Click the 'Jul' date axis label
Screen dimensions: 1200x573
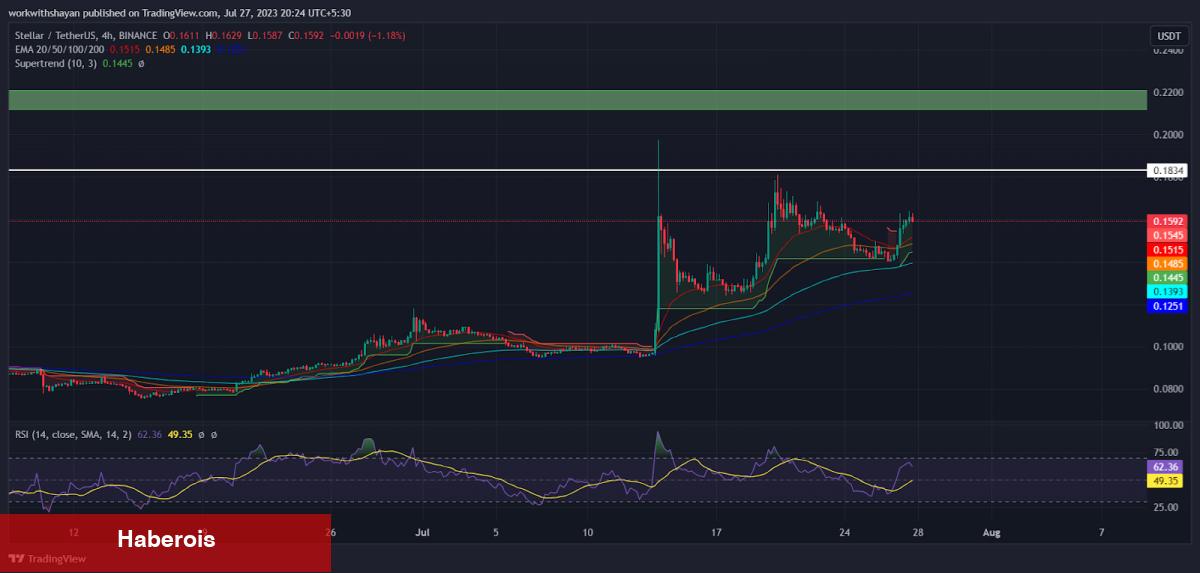click(422, 532)
